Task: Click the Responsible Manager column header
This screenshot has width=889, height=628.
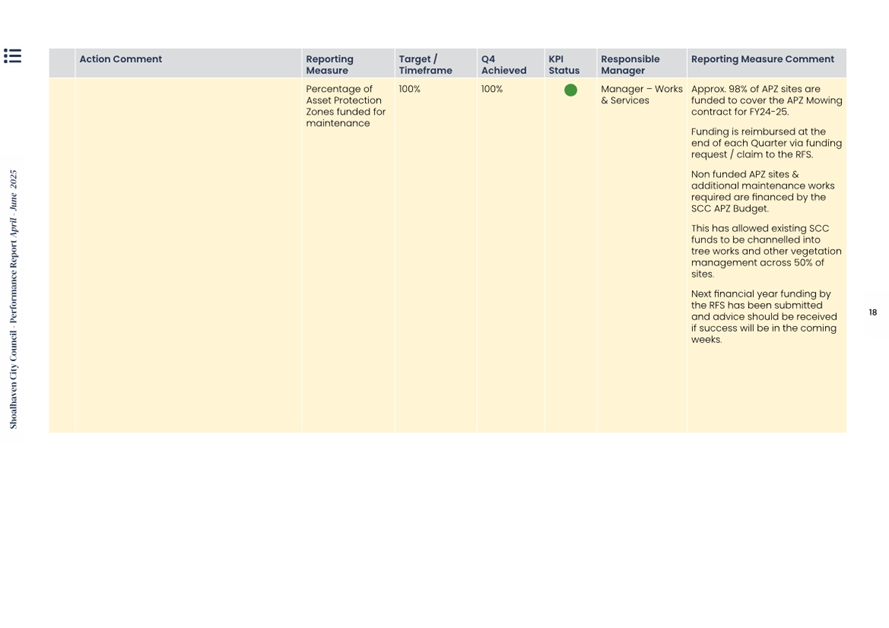Action: 630,65
